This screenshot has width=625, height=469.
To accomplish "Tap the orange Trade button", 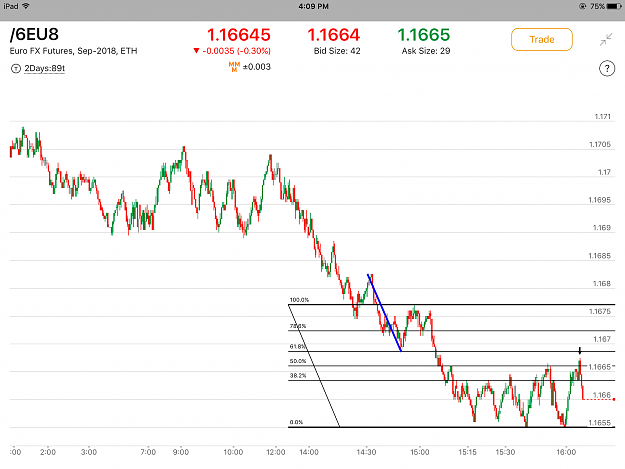I will (x=542, y=39).
